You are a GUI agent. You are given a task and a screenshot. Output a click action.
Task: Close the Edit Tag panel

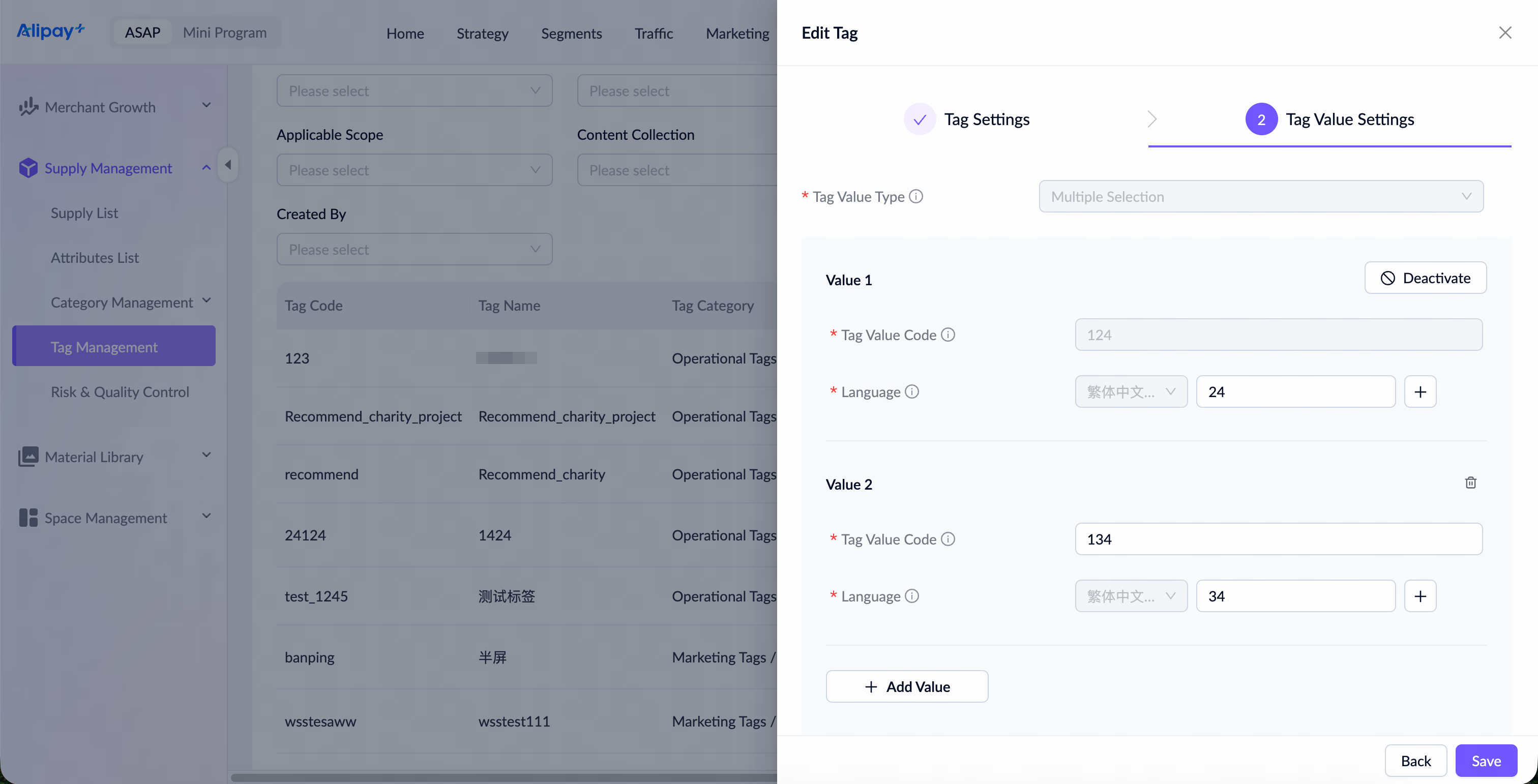click(1505, 33)
